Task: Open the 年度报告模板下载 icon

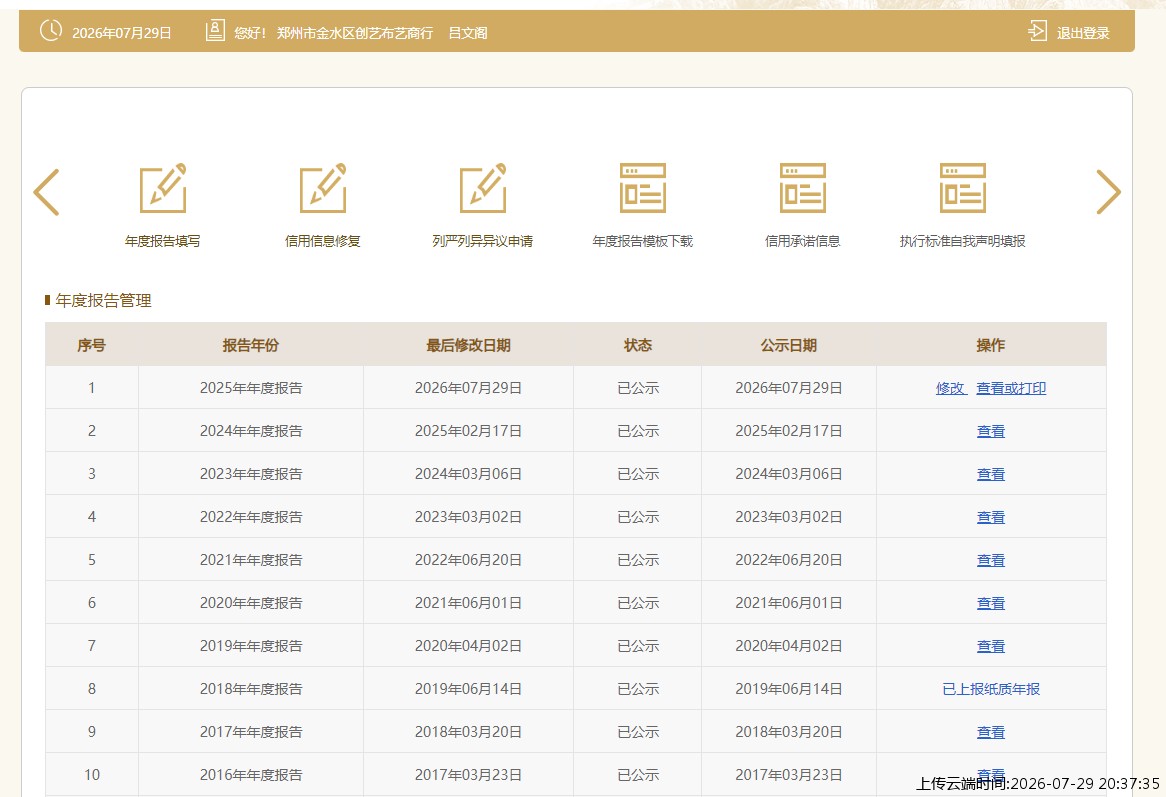Action: click(642, 188)
